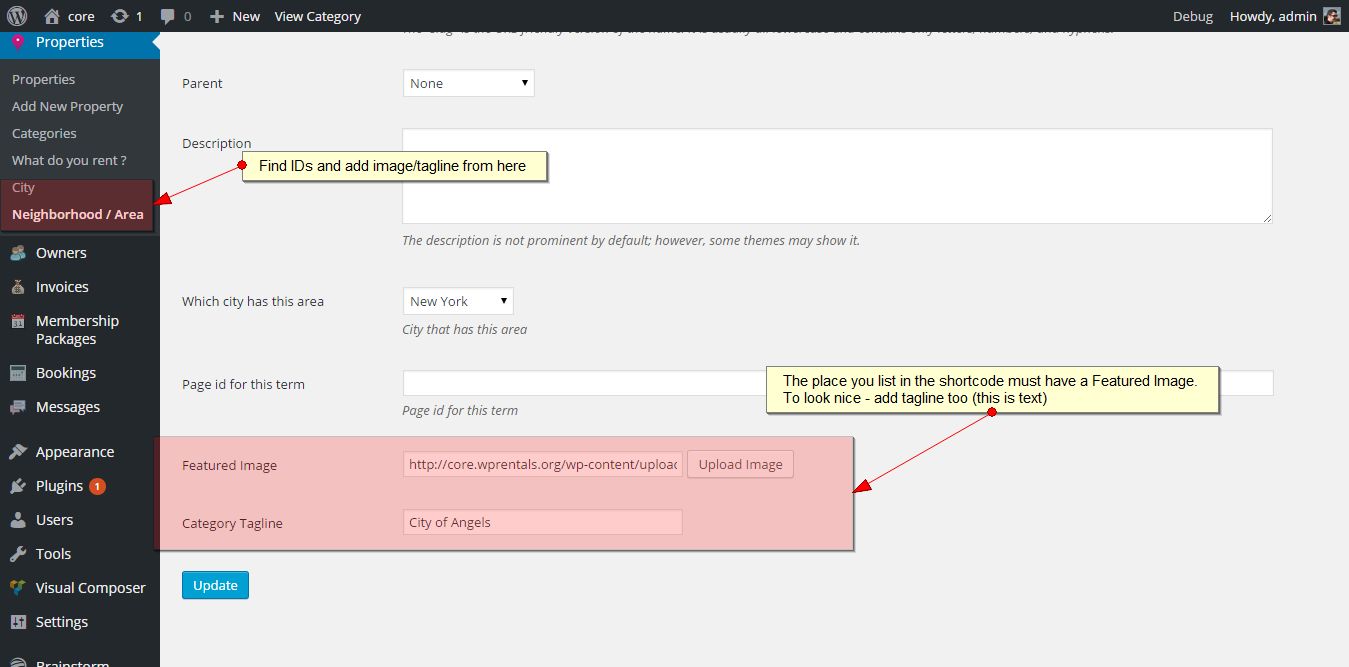
Task: Click the Appearance paintbrush icon
Action: (x=18, y=452)
